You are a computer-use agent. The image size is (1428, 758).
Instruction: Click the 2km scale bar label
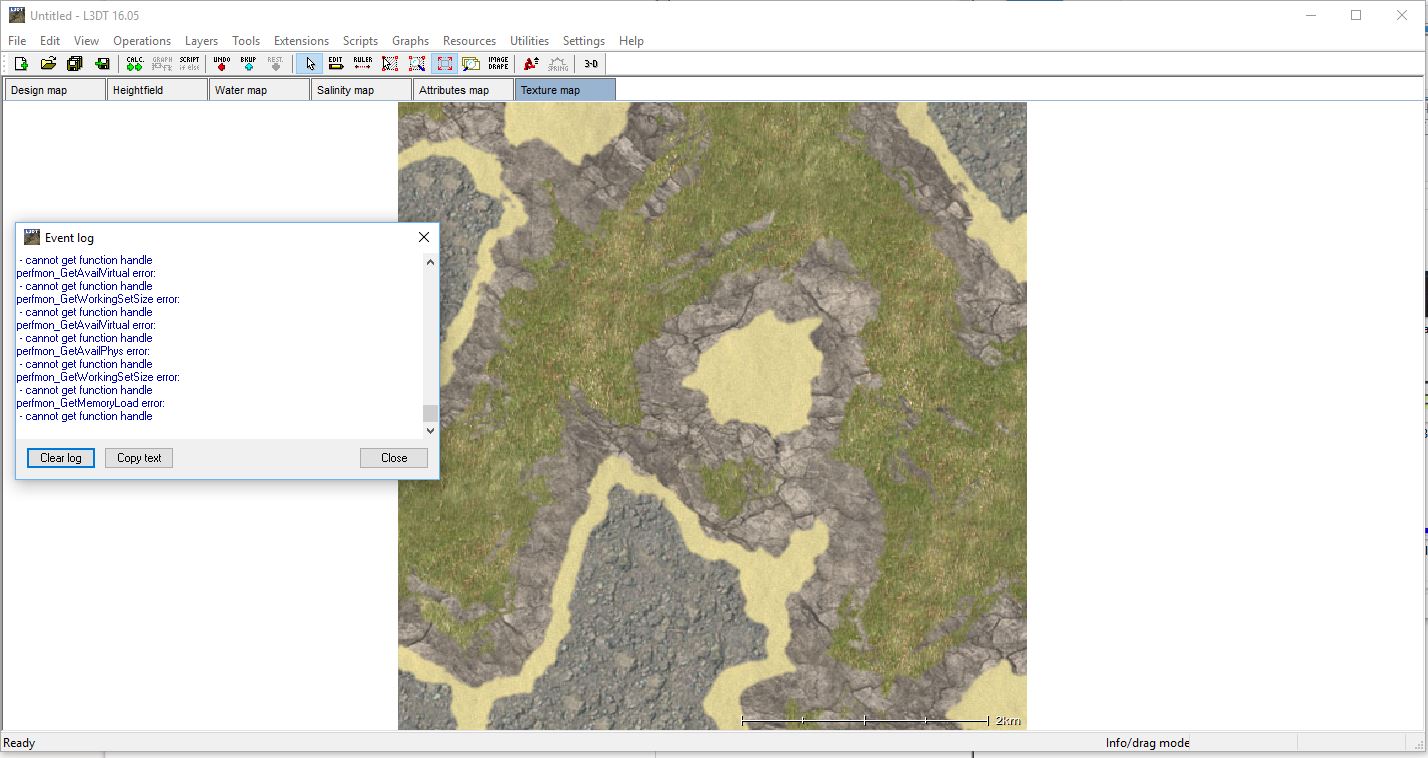tap(1008, 720)
